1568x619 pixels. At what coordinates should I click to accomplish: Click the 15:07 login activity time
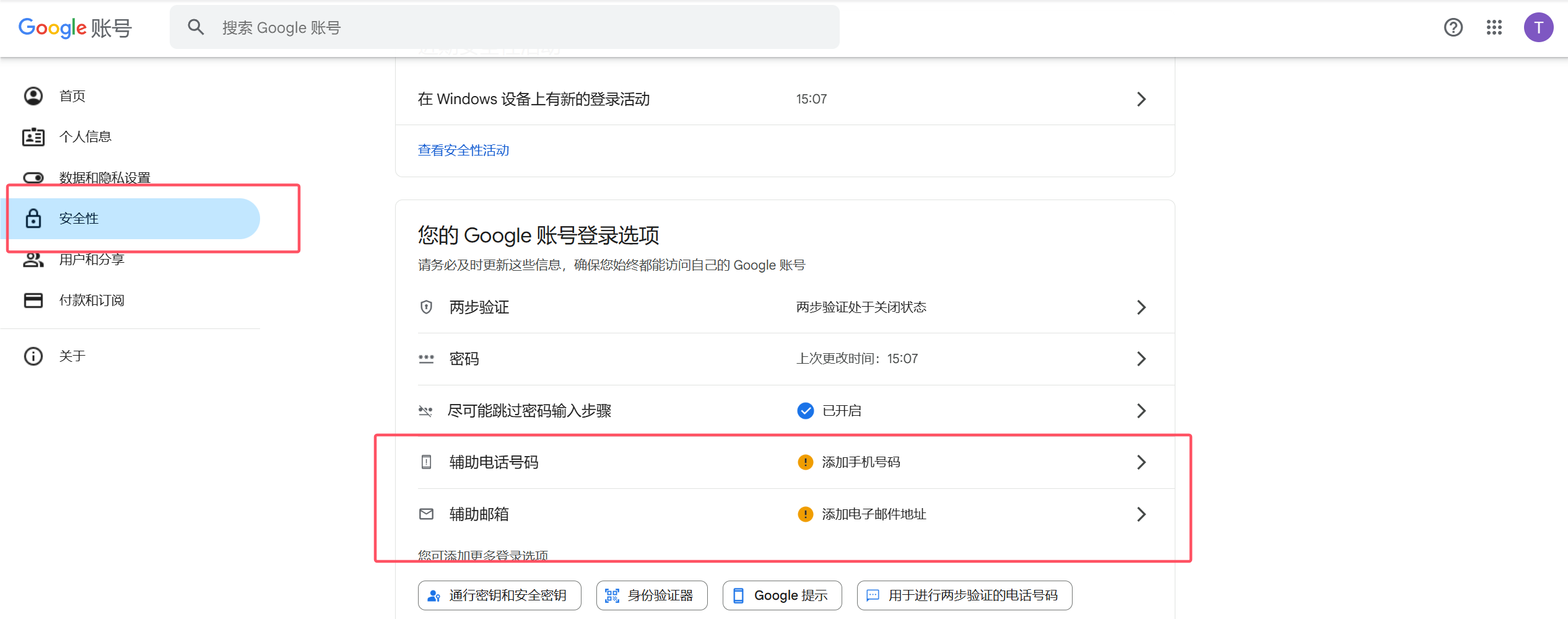811,99
